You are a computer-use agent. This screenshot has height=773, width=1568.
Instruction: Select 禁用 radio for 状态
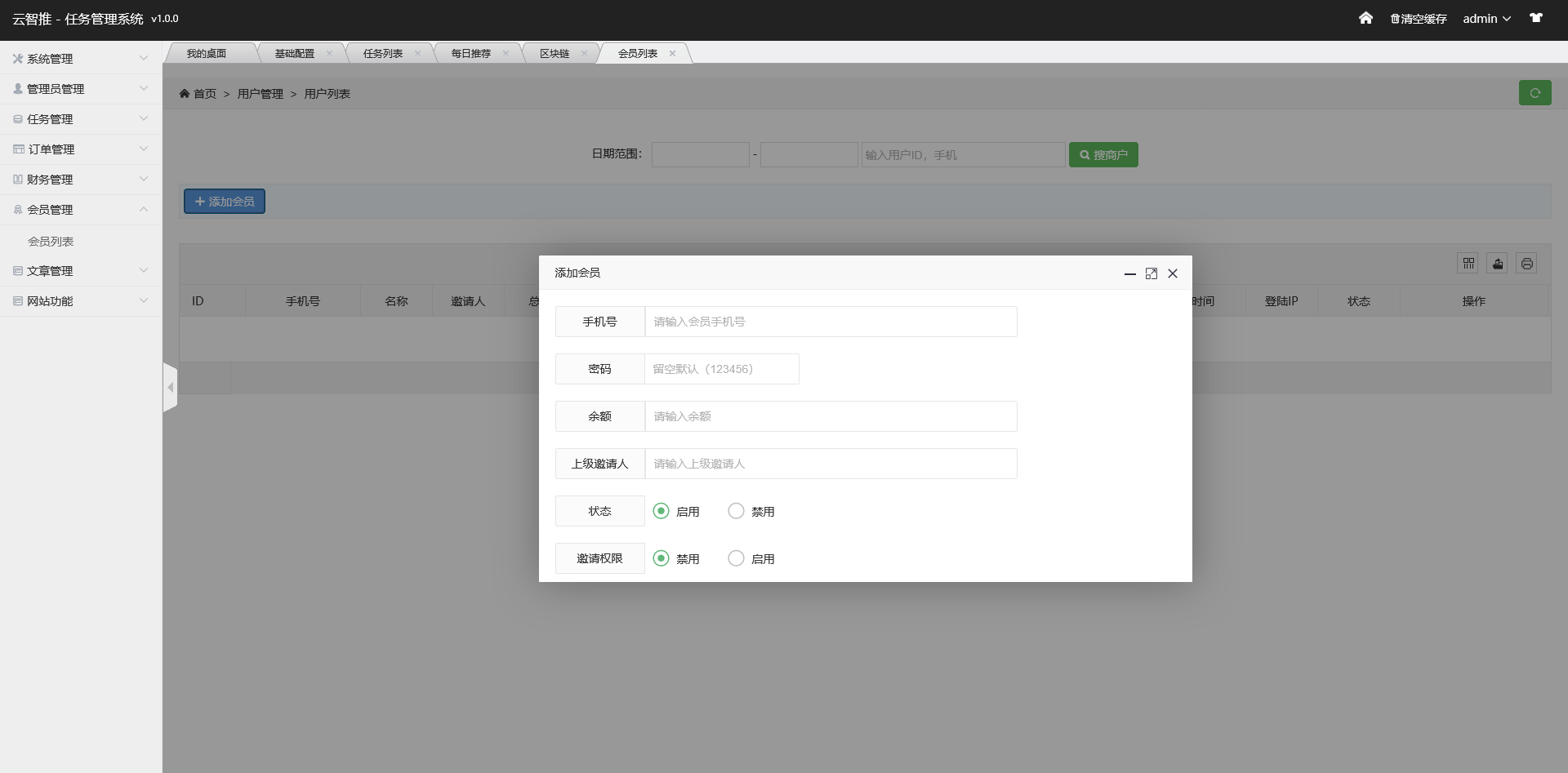pyautogui.click(x=737, y=511)
